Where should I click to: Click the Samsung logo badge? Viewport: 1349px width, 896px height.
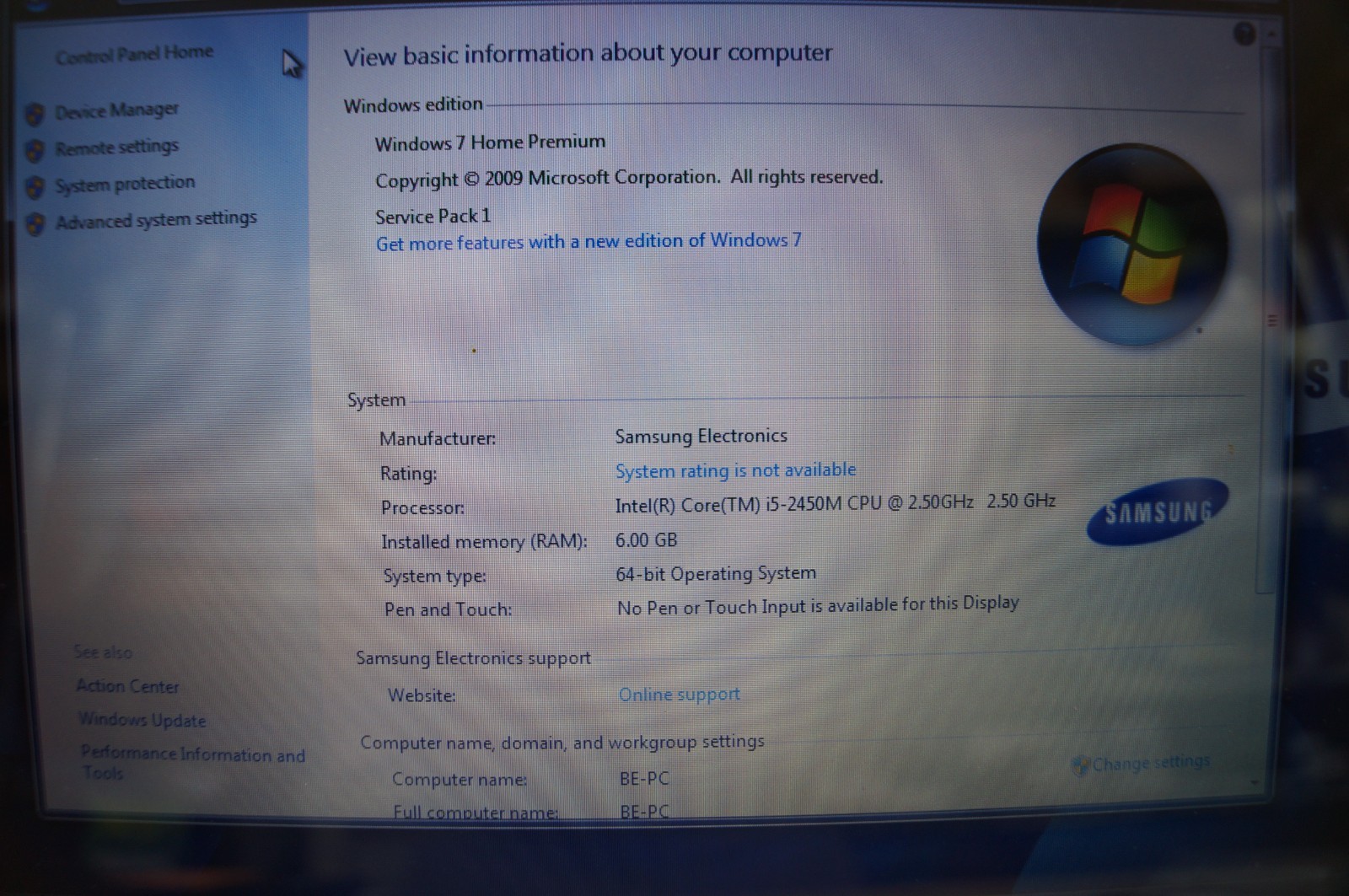click(1158, 512)
